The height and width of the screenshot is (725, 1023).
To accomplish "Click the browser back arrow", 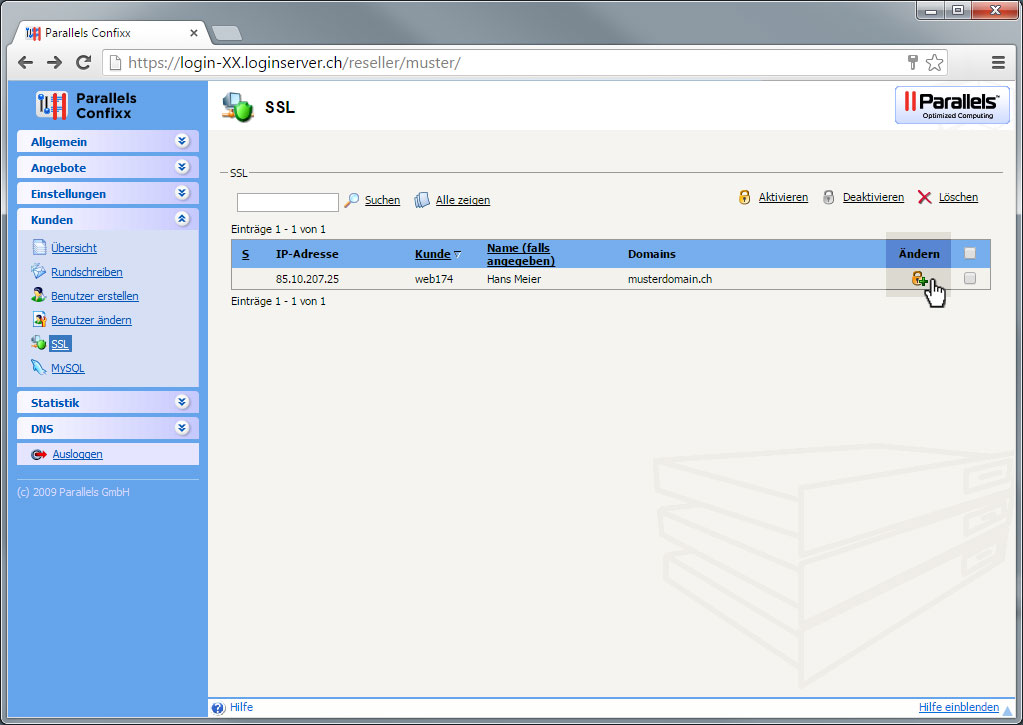I will (x=25, y=63).
